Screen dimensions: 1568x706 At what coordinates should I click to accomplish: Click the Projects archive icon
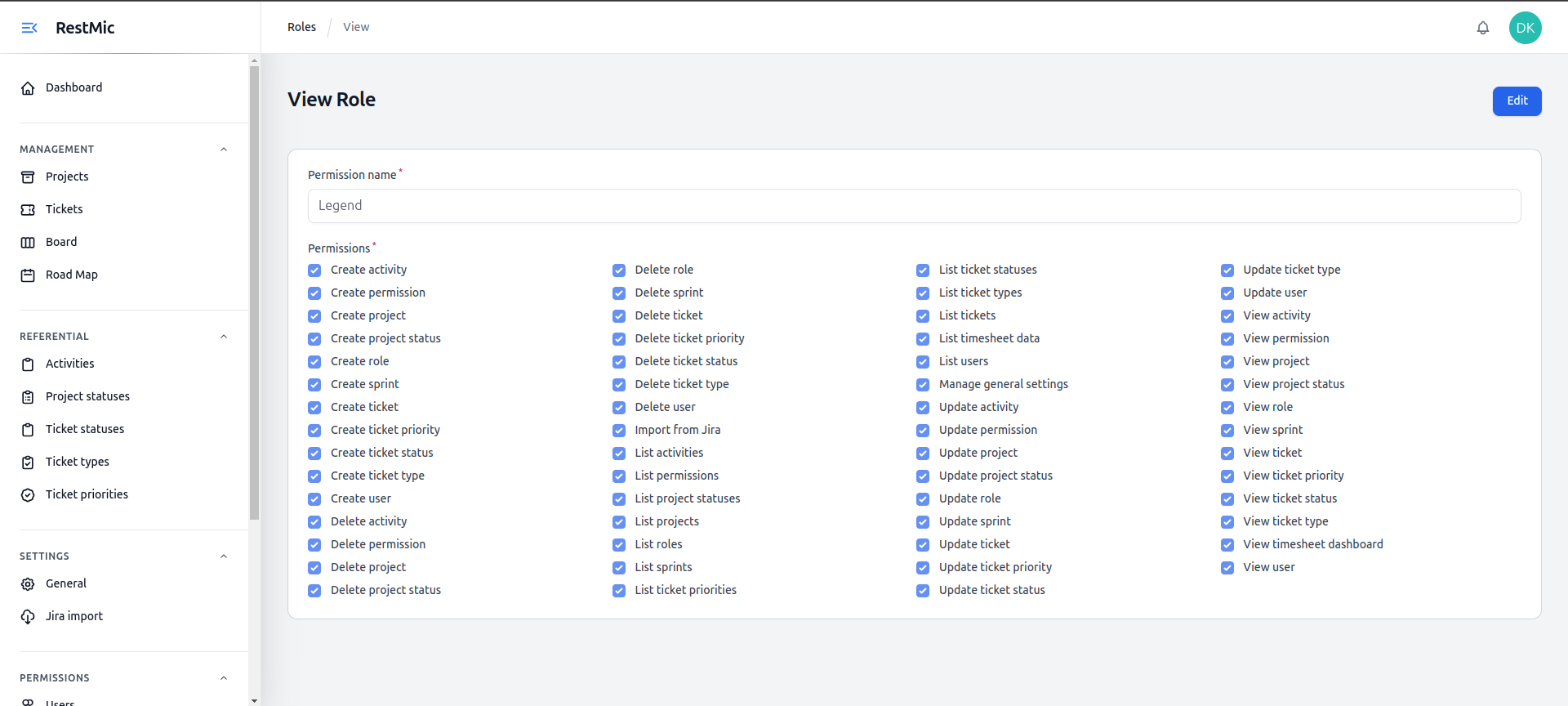click(x=28, y=177)
